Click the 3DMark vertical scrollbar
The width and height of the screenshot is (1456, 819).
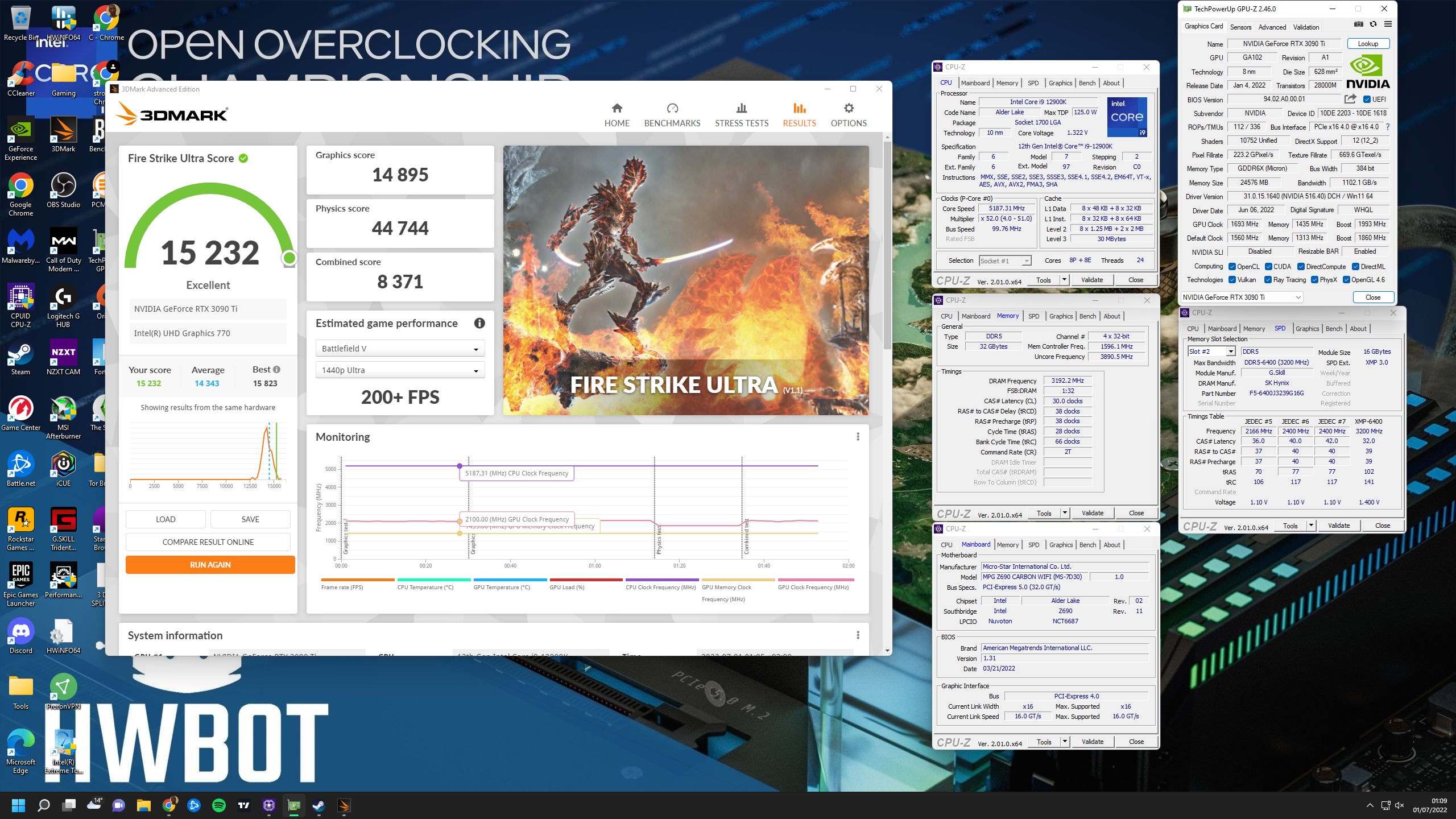pyautogui.click(x=887, y=245)
